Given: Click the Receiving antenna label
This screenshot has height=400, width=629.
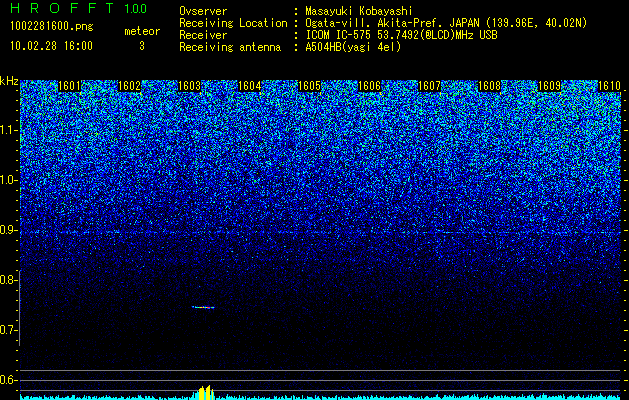Looking at the screenshot, I should click(x=230, y=47).
